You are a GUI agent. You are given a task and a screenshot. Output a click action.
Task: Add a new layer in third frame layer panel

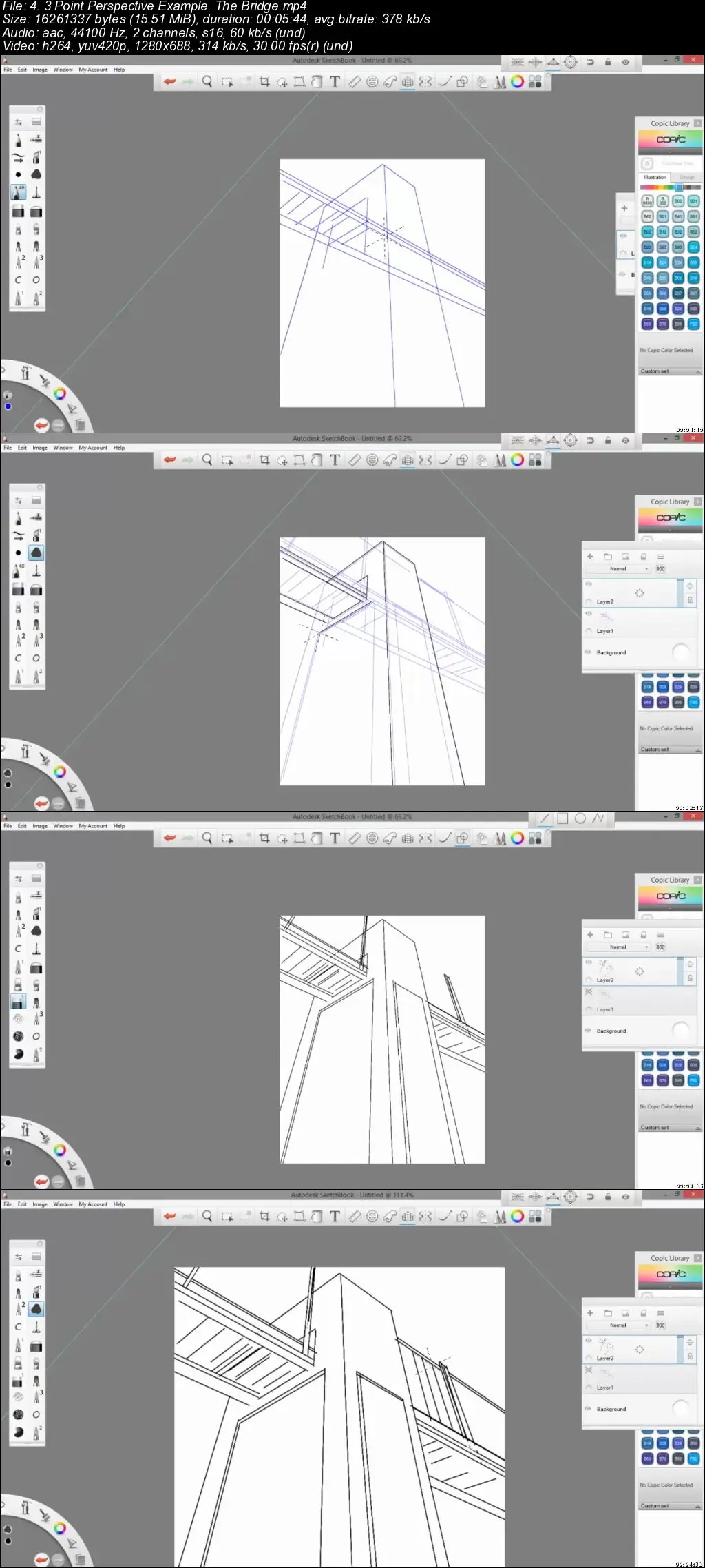[590, 935]
